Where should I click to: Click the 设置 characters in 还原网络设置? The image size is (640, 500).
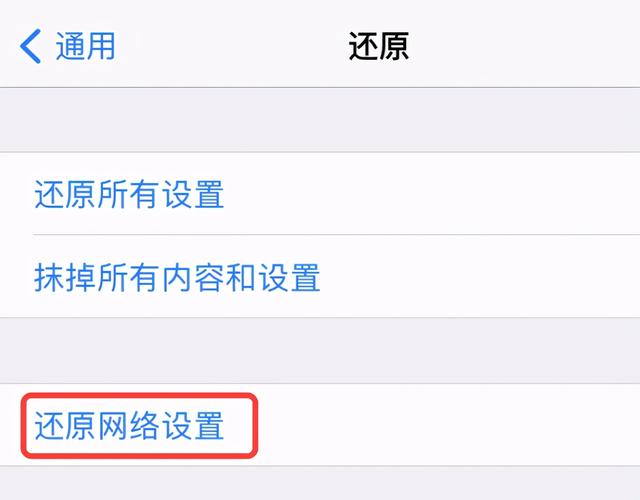pyautogui.click(x=193, y=425)
